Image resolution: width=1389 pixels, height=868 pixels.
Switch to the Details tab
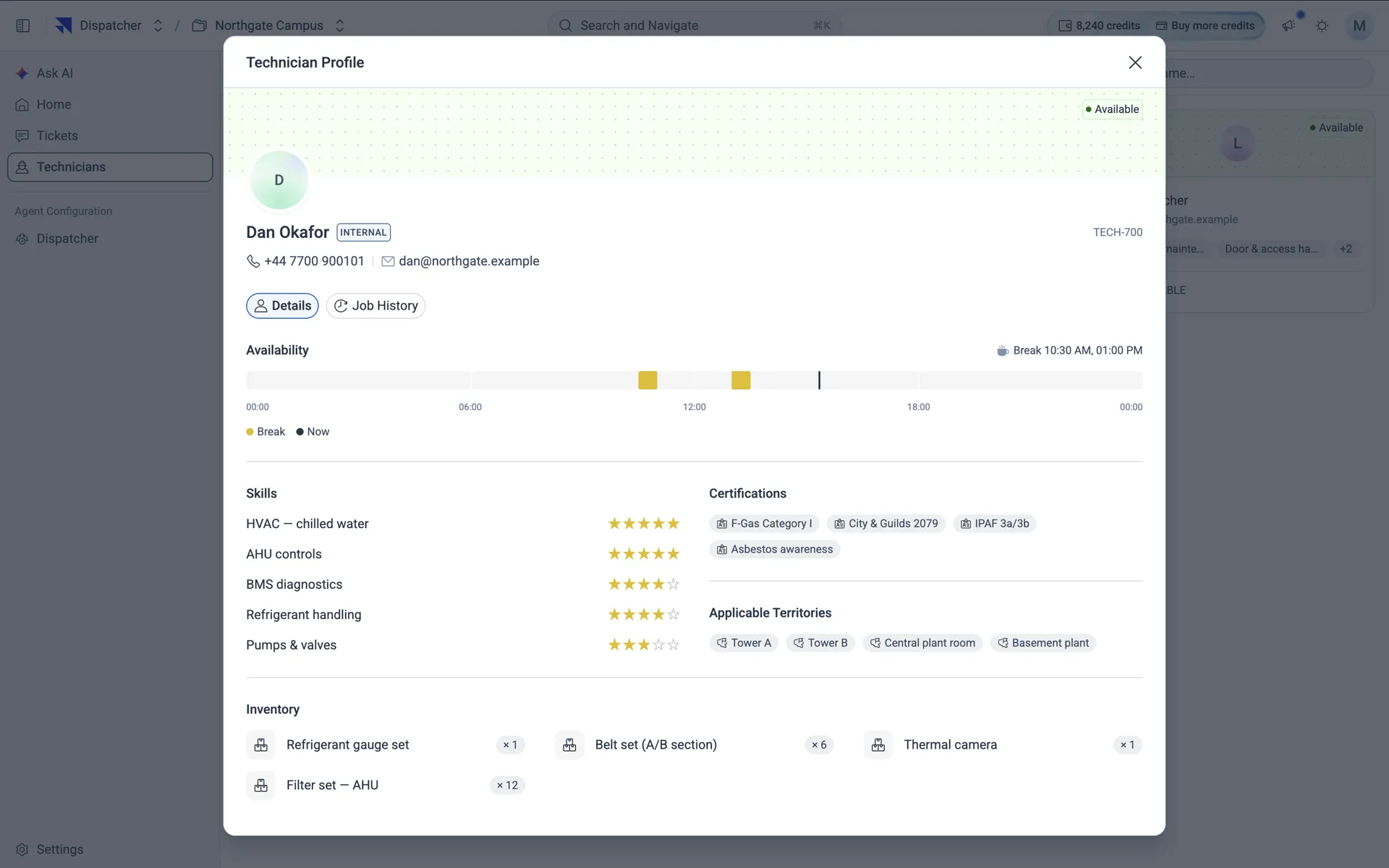coord(282,306)
